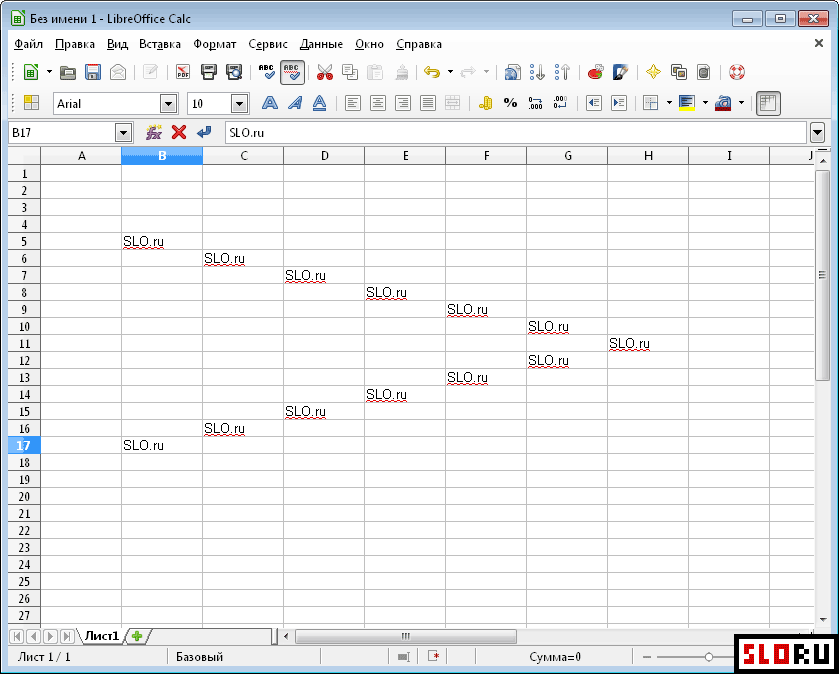Decrease the indent

[x=594, y=103]
